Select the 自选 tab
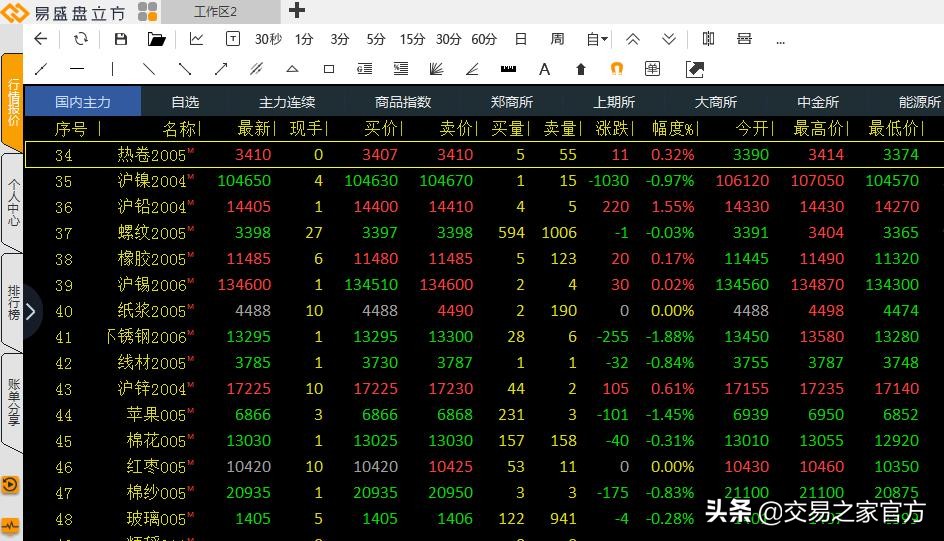The width and height of the screenshot is (944, 541). pyautogui.click(x=185, y=102)
